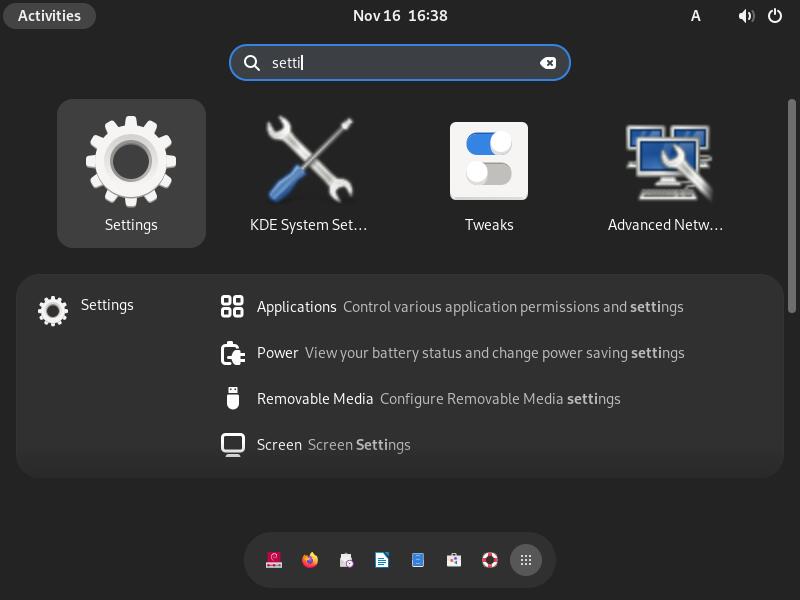Viewport: 800px width, 600px height.
Task: Click 'Configure Removable Media settings' text
Action: click(x=500, y=398)
